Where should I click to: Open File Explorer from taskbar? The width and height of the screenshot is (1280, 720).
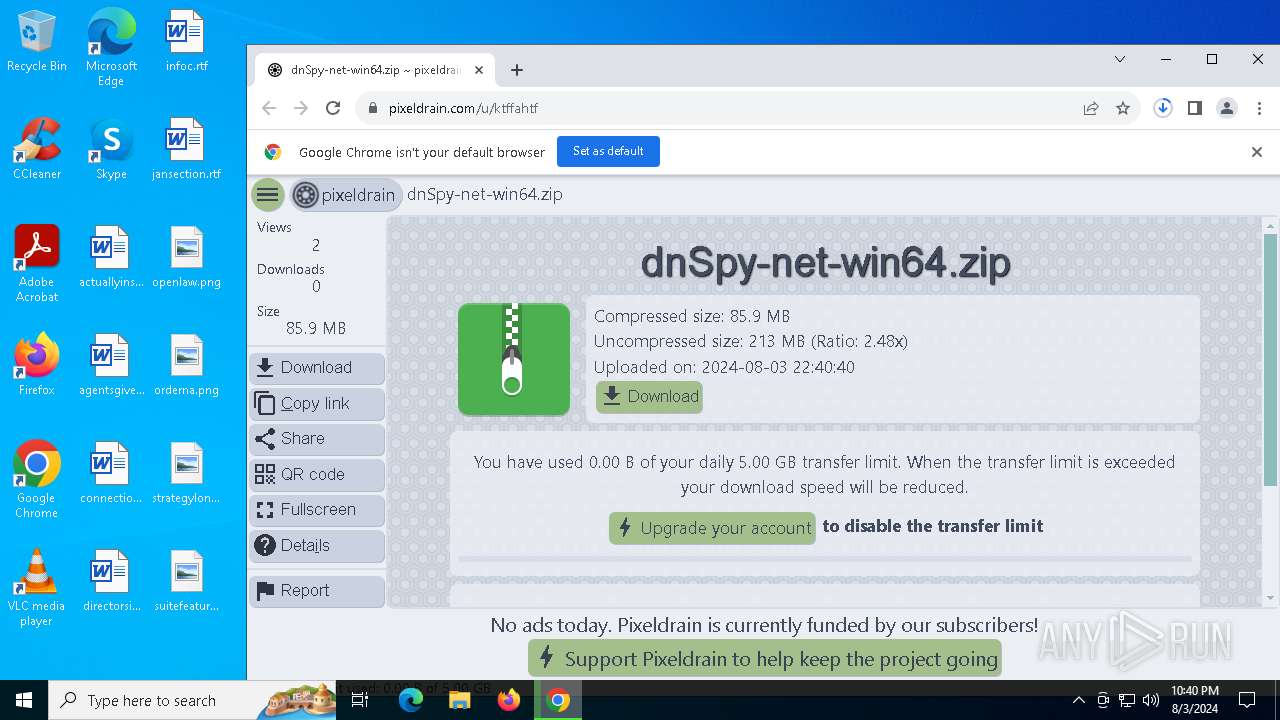(460, 700)
